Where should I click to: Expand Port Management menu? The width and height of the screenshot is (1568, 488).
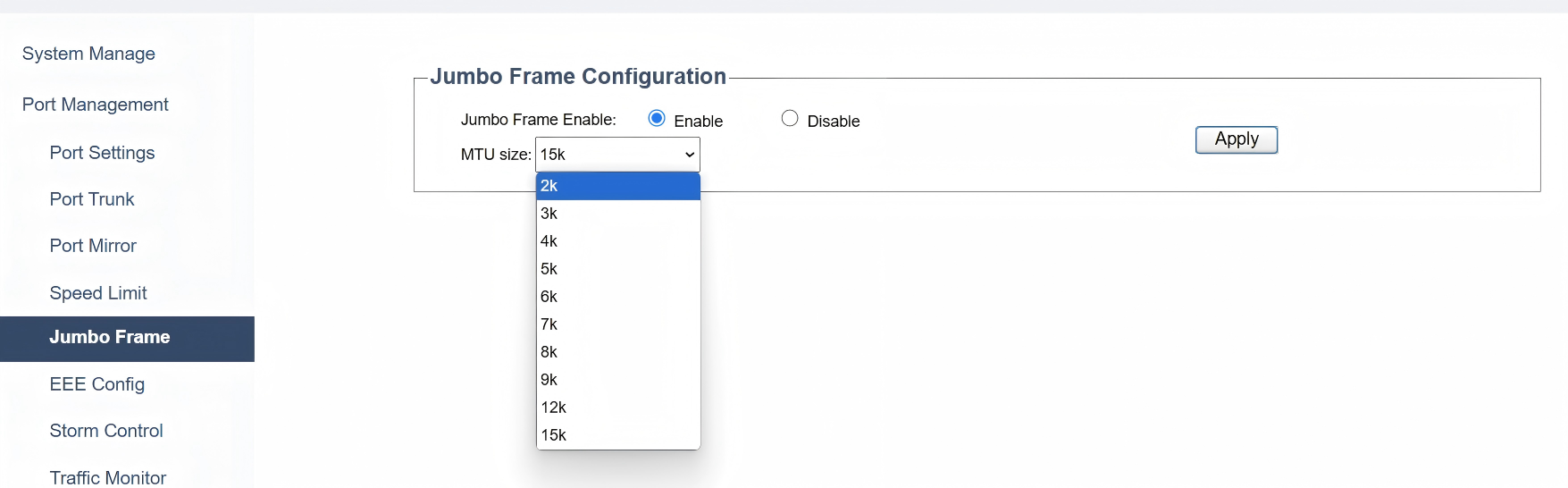pos(95,105)
